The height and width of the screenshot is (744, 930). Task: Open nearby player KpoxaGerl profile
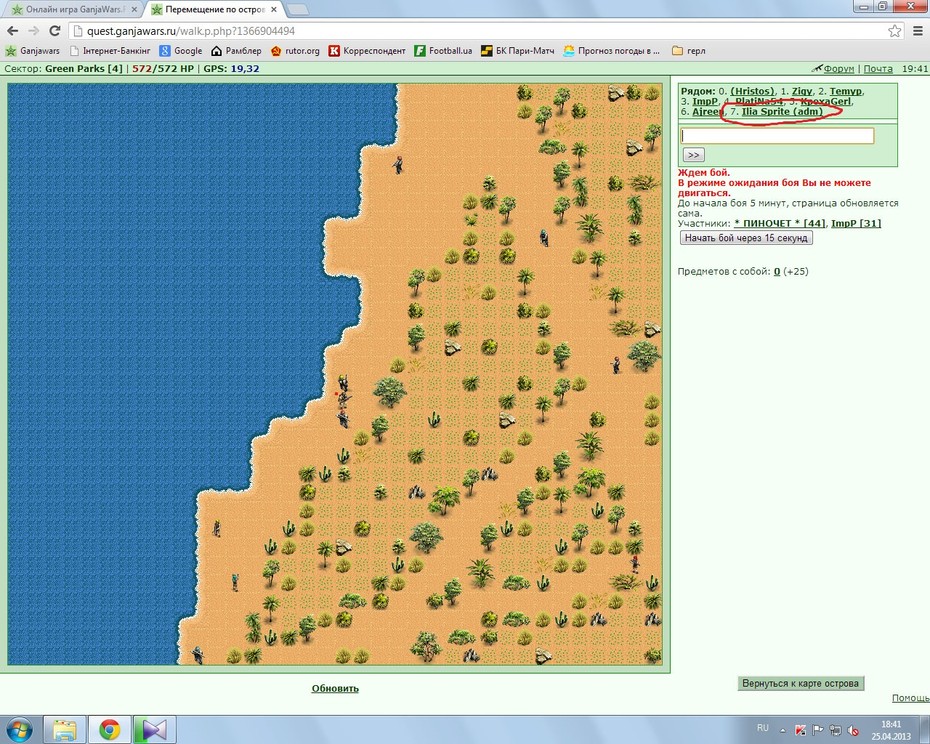pyautogui.click(x=825, y=101)
